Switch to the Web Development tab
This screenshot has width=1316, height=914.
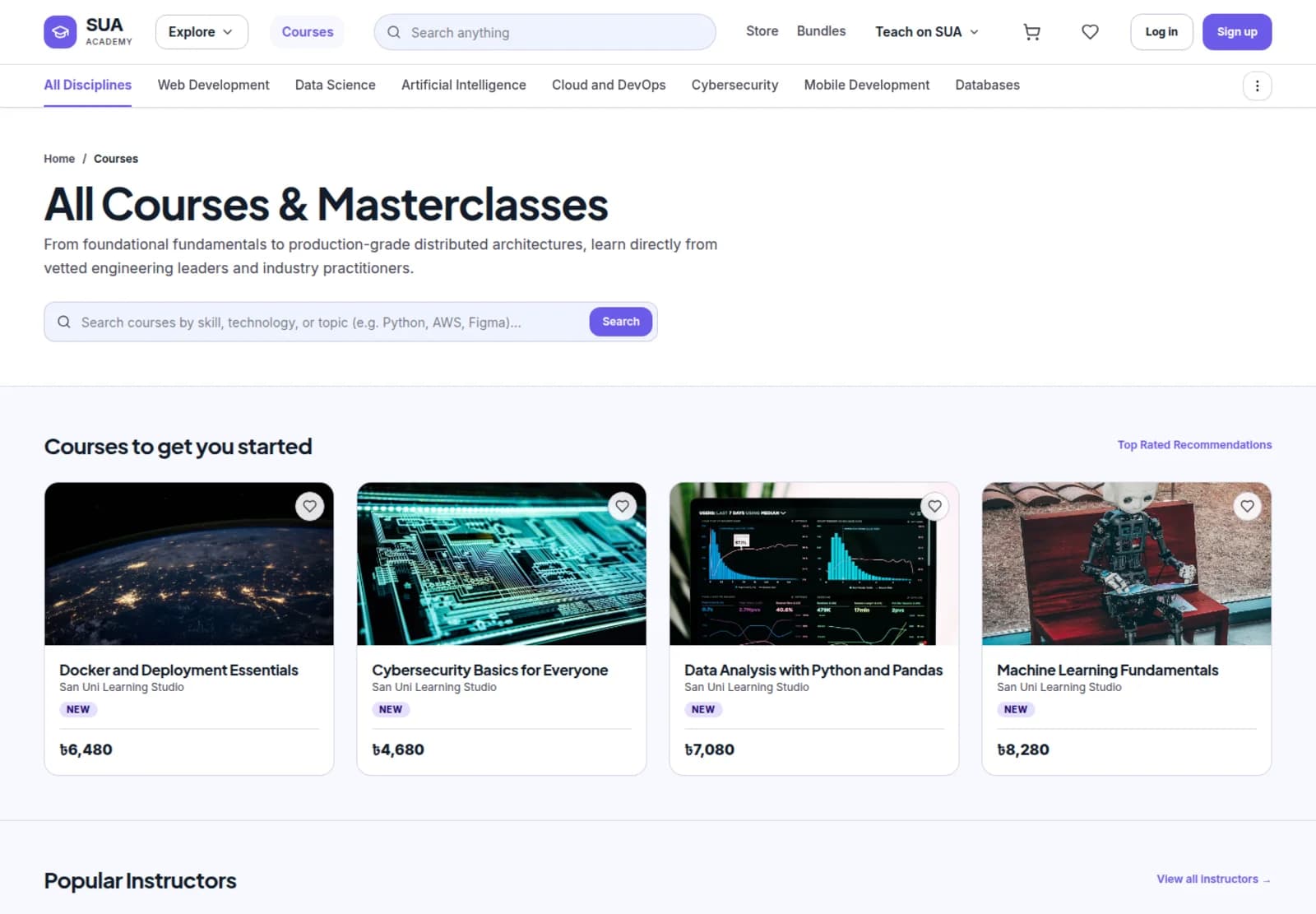pos(213,85)
